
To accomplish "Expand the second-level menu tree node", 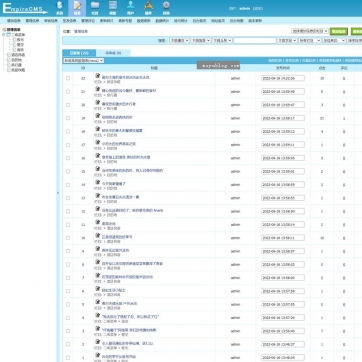I will tap(4, 35).
